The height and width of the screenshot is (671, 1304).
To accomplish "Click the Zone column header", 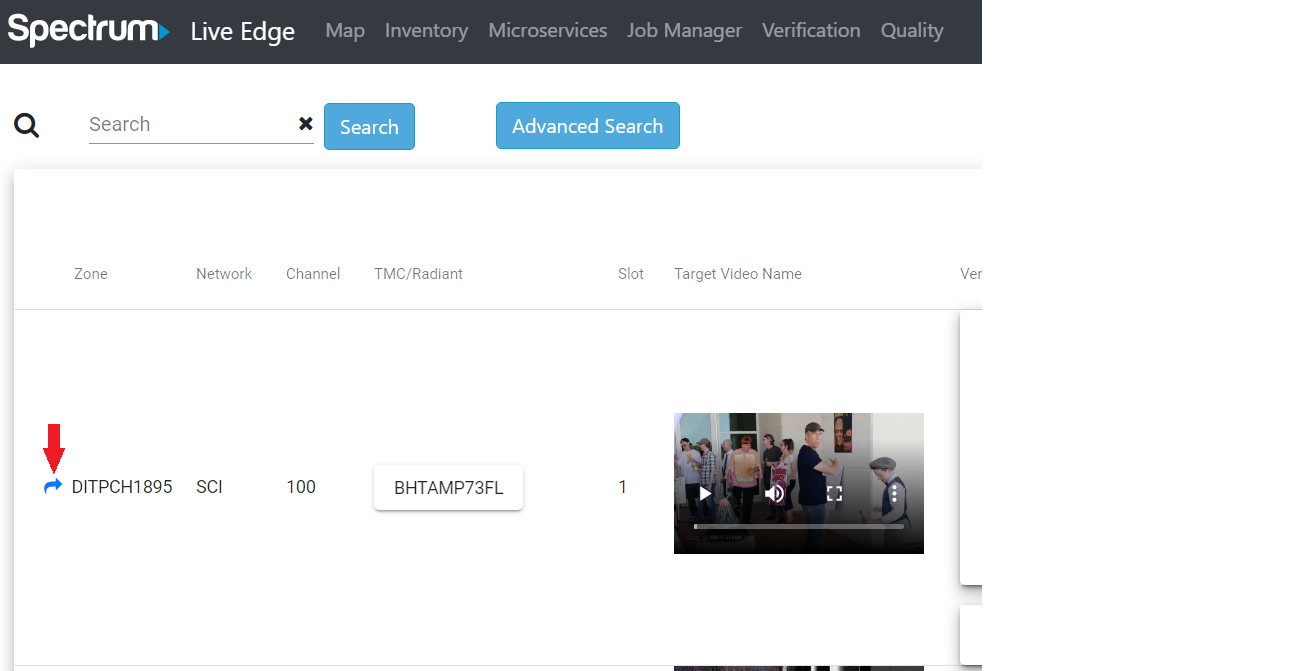I will [x=91, y=274].
